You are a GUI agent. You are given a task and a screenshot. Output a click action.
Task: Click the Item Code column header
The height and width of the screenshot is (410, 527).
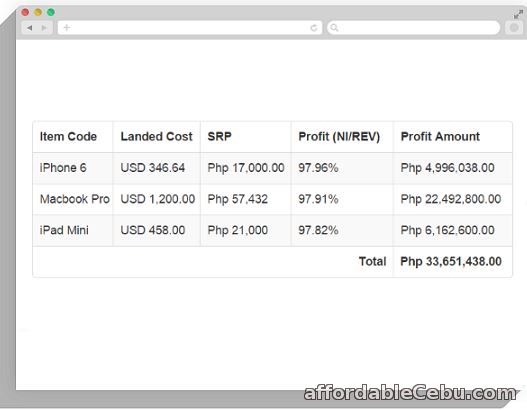[x=68, y=136]
